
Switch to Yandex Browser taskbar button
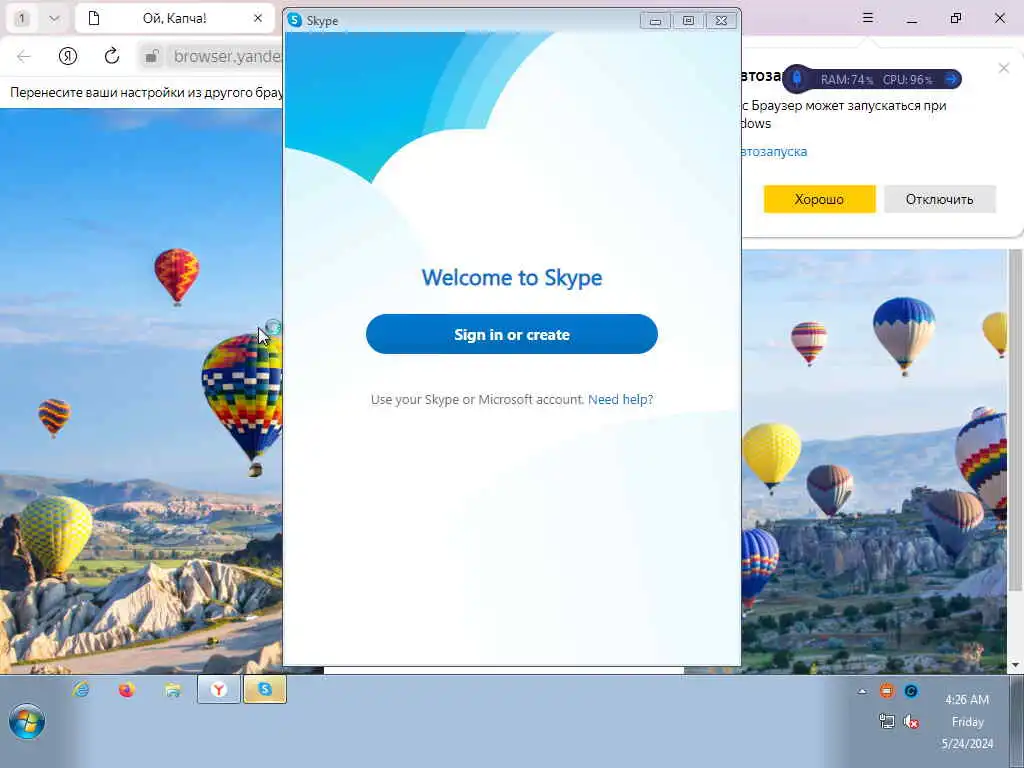[x=219, y=689]
